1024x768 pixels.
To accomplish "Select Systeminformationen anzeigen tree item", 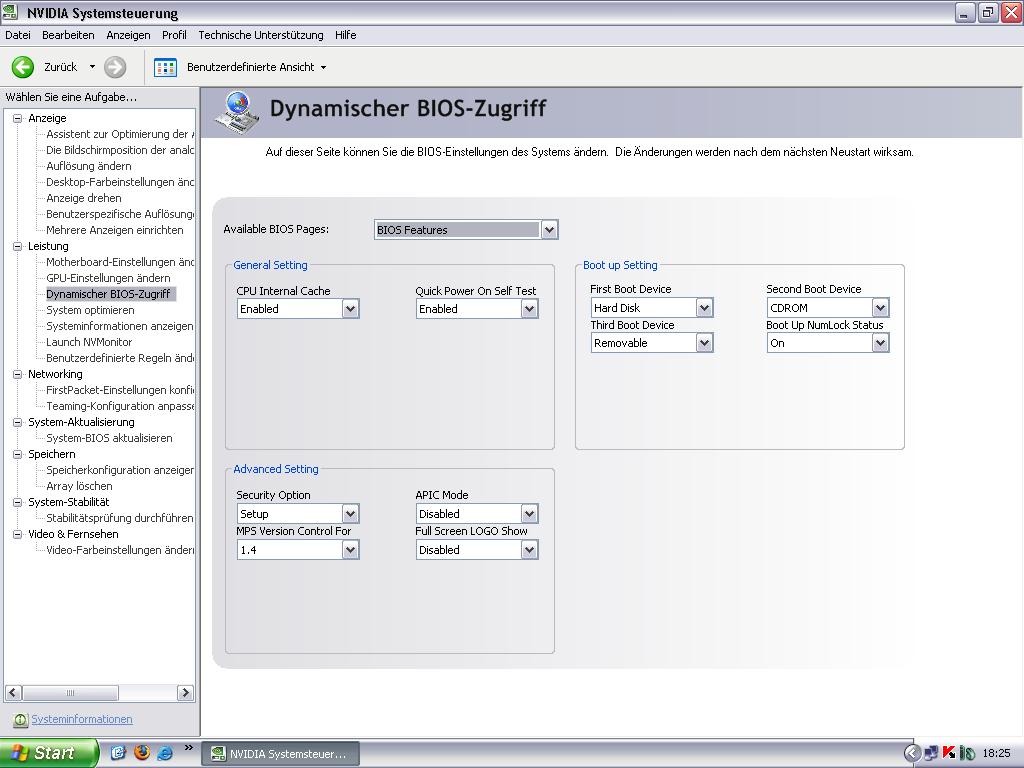I will (120, 326).
